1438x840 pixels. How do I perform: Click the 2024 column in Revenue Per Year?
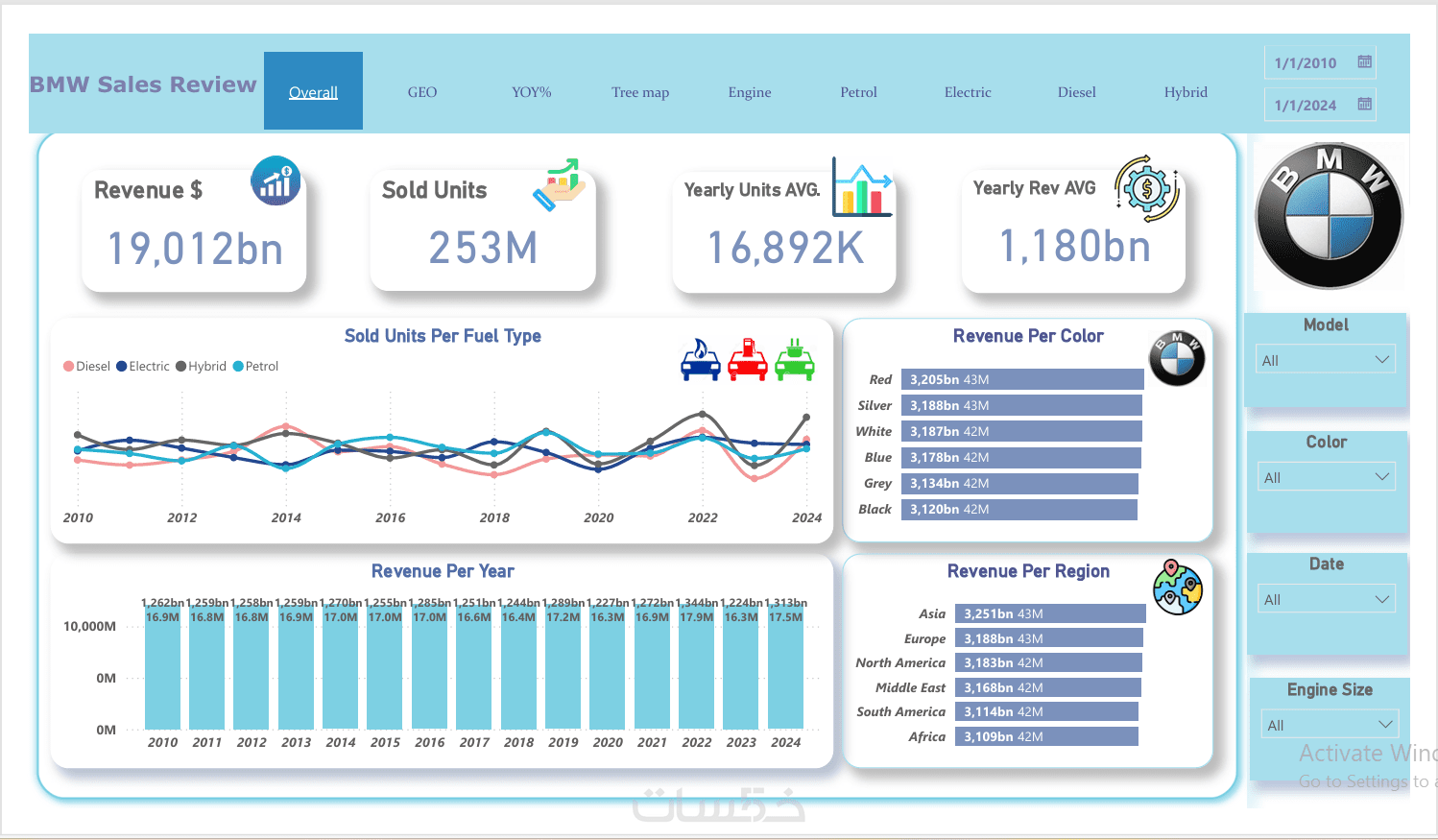786,668
